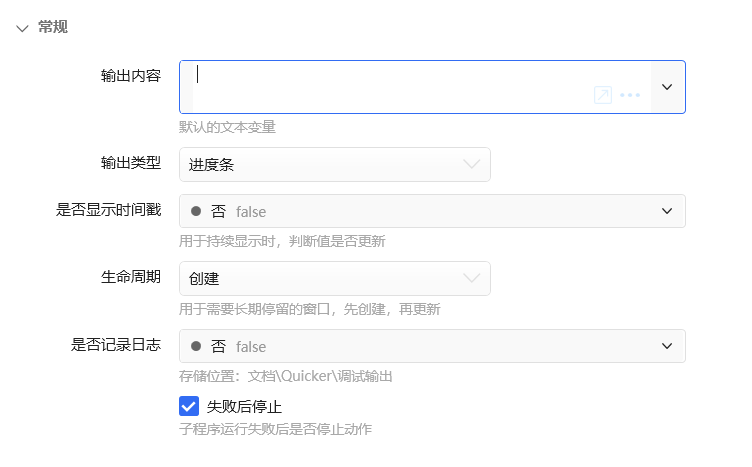Click the chevron in the 创建 dropdown
Image resolution: width=752 pixels, height=467 pixels.
tap(471, 278)
